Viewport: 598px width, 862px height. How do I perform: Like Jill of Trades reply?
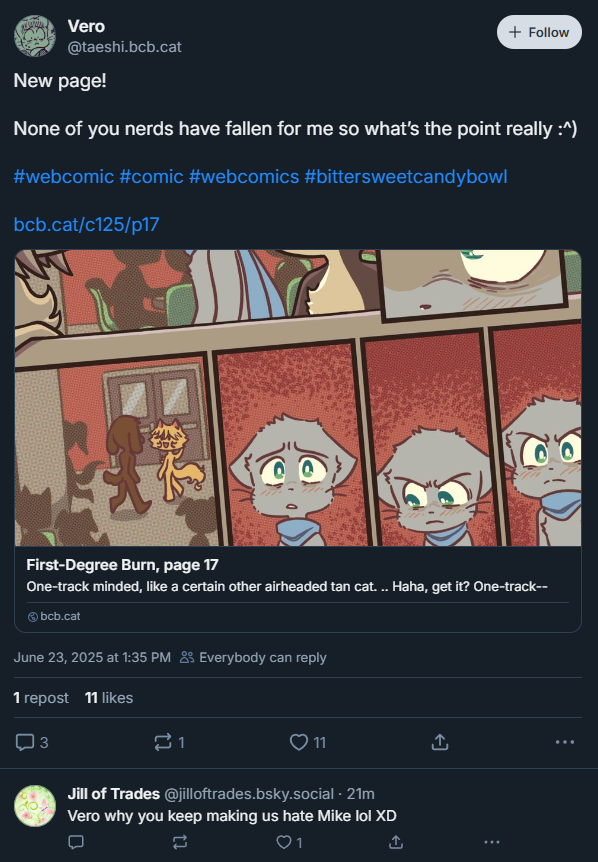coord(289,842)
